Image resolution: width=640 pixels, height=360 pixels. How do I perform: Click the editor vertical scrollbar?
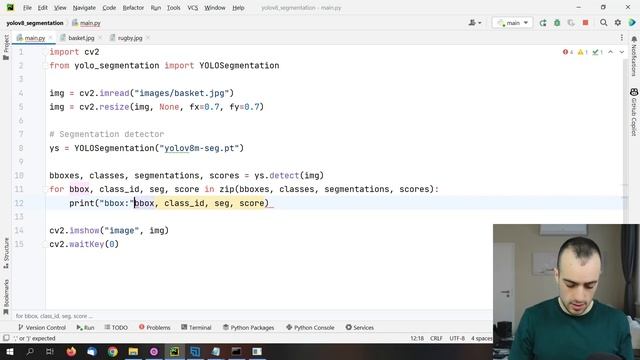point(625,184)
